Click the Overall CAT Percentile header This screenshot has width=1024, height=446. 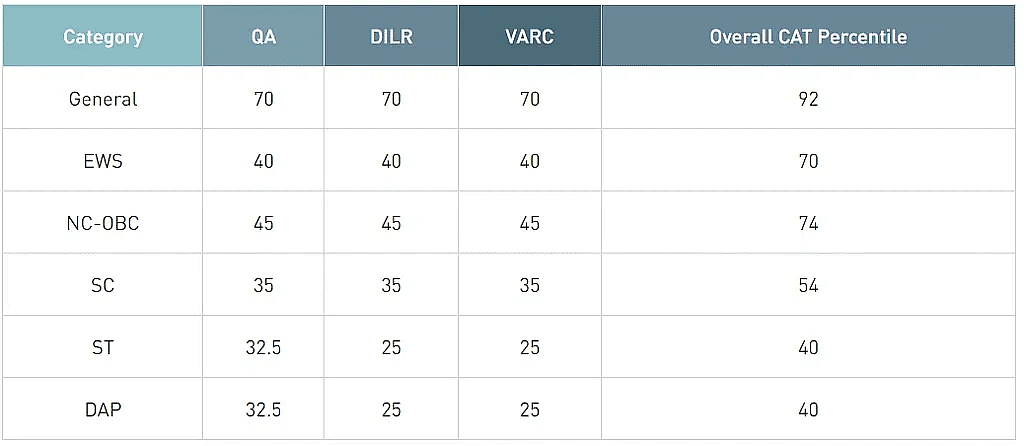click(x=808, y=38)
